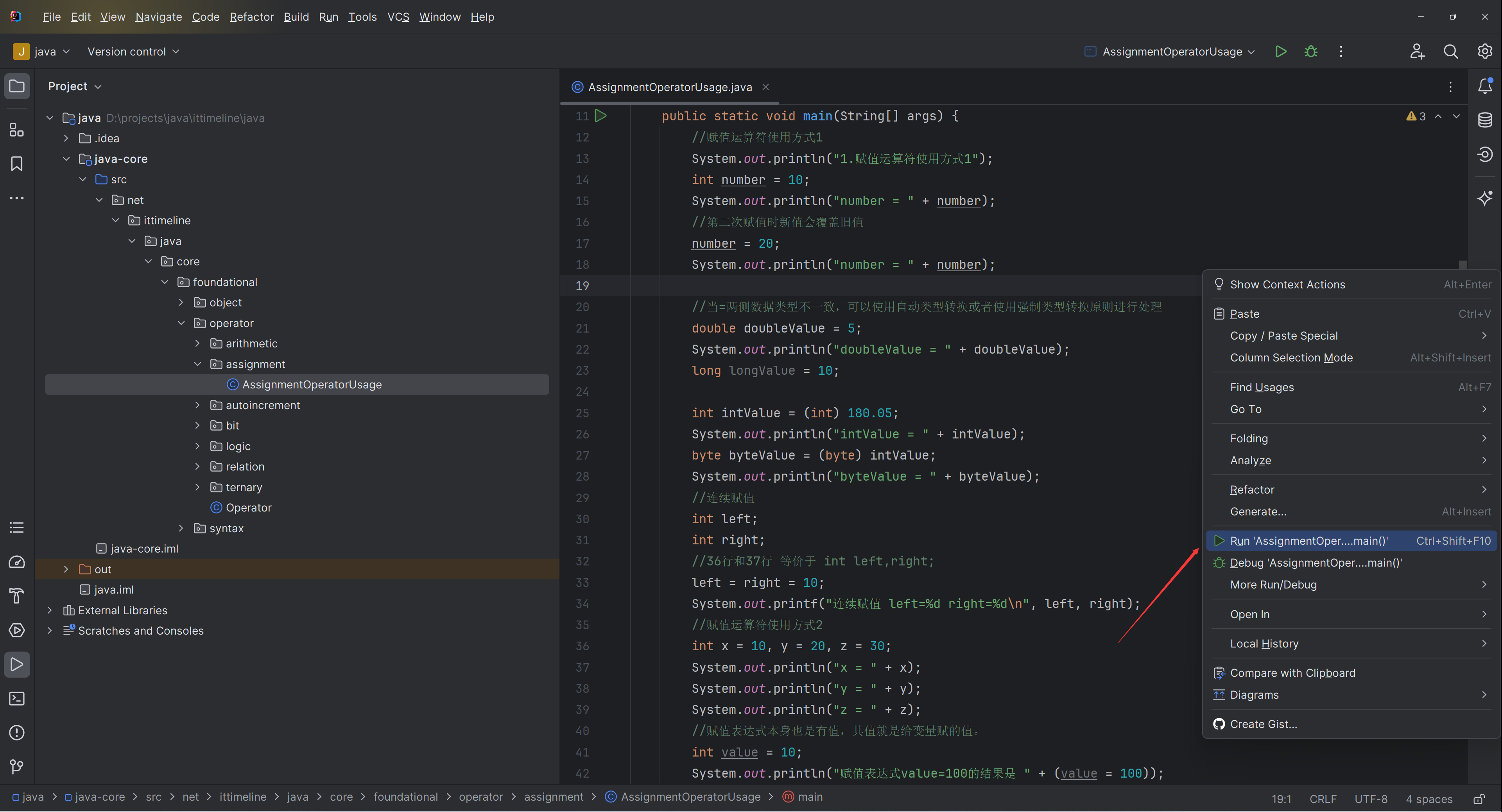Open the Refactor menu in the menu bar

click(251, 17)
